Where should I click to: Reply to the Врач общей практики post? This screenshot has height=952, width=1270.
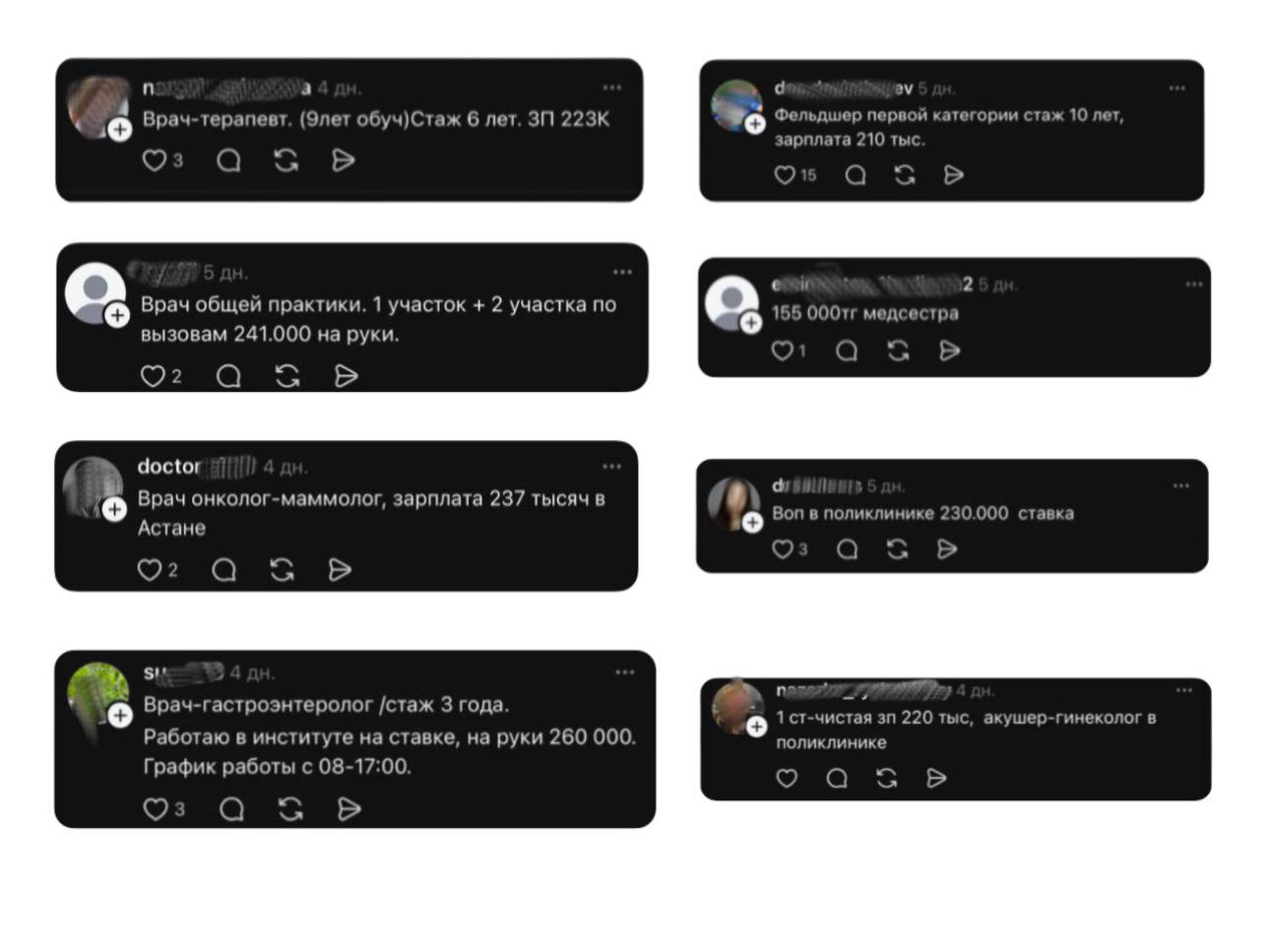pos(228,376)
